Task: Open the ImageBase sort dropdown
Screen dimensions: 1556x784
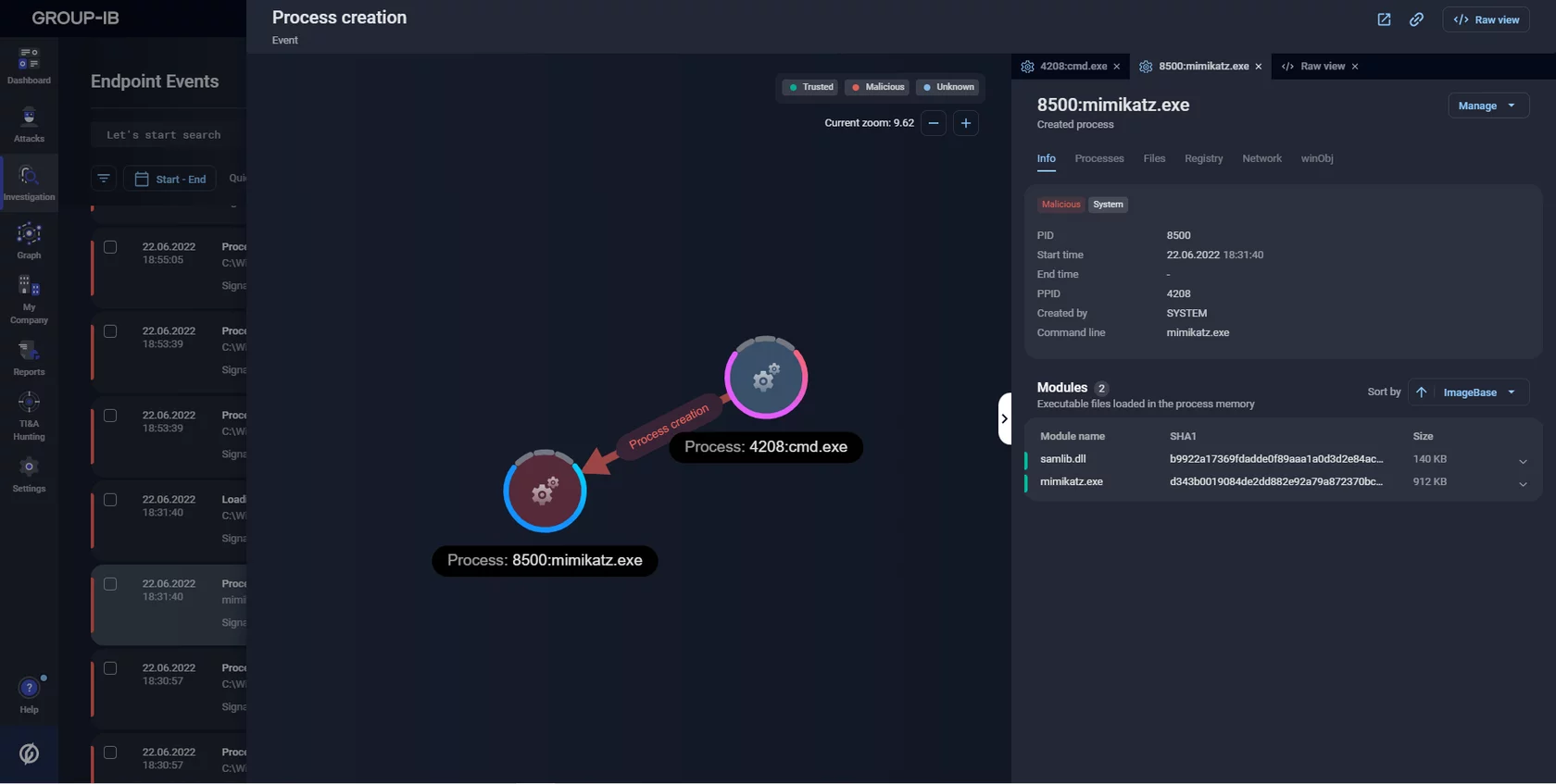Action: (1479, 392)
